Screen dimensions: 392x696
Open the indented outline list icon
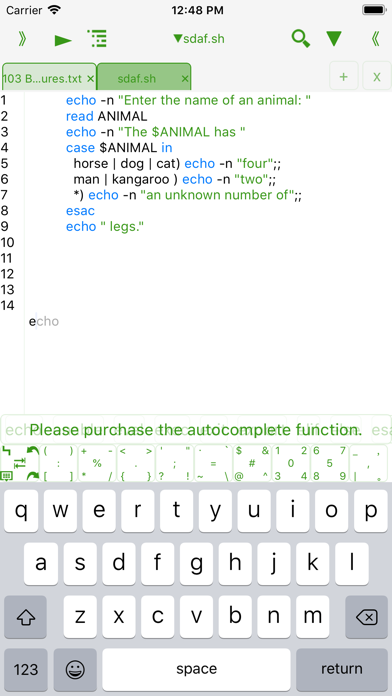(97, 39)
